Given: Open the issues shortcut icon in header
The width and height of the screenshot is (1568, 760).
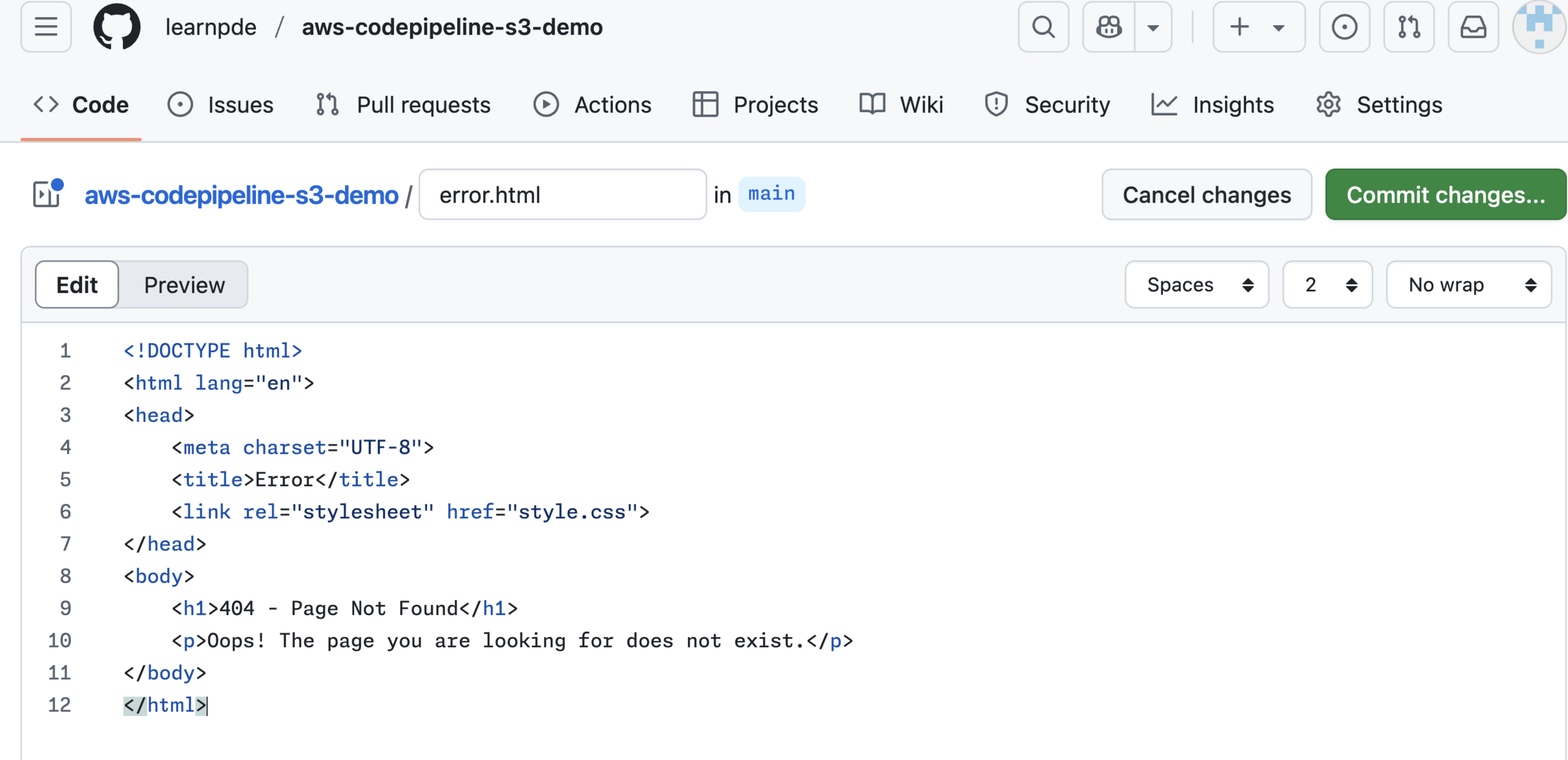Looking at the screenshot, I should (1344, 27).
